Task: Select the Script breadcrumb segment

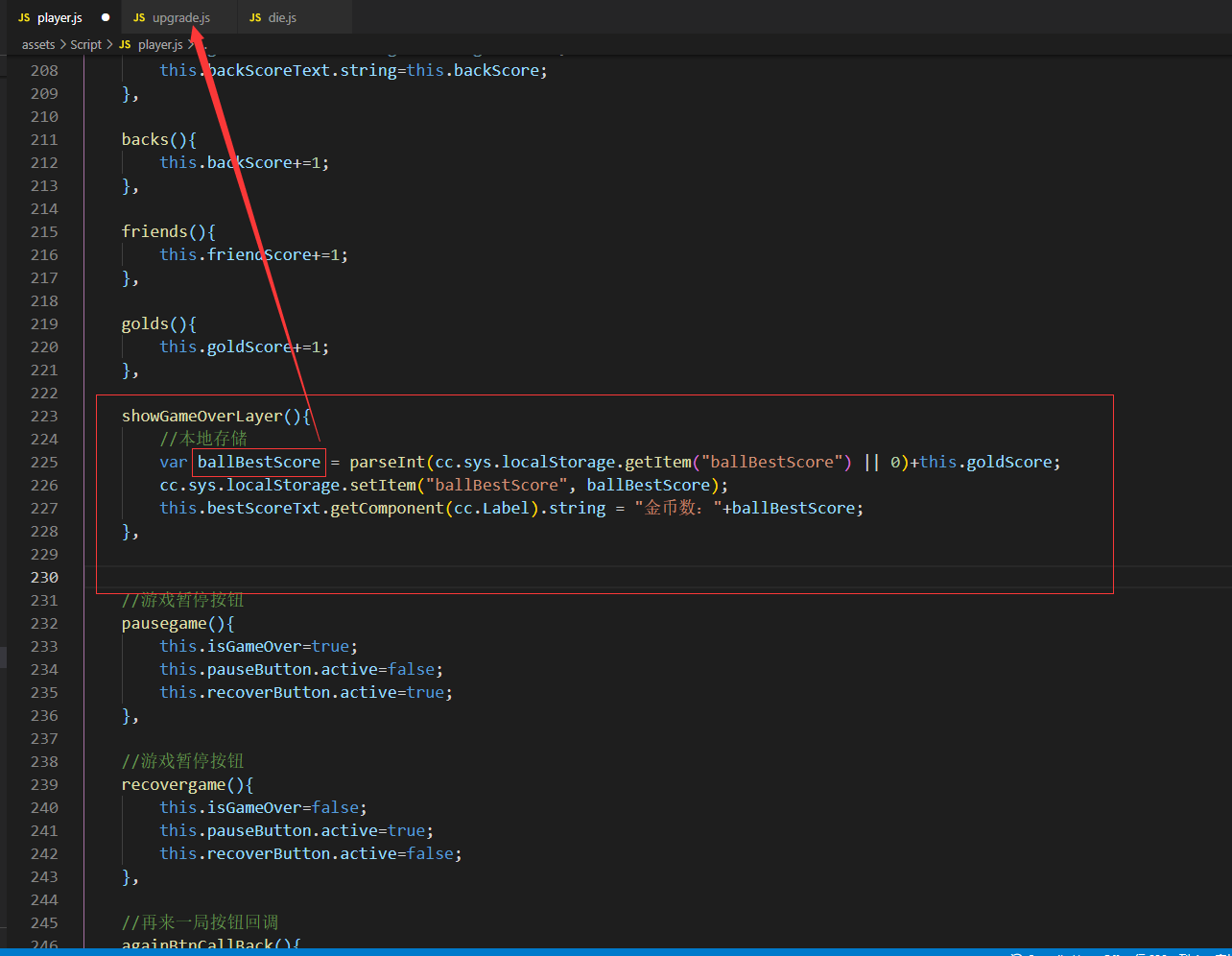Action: pos(85,44)
